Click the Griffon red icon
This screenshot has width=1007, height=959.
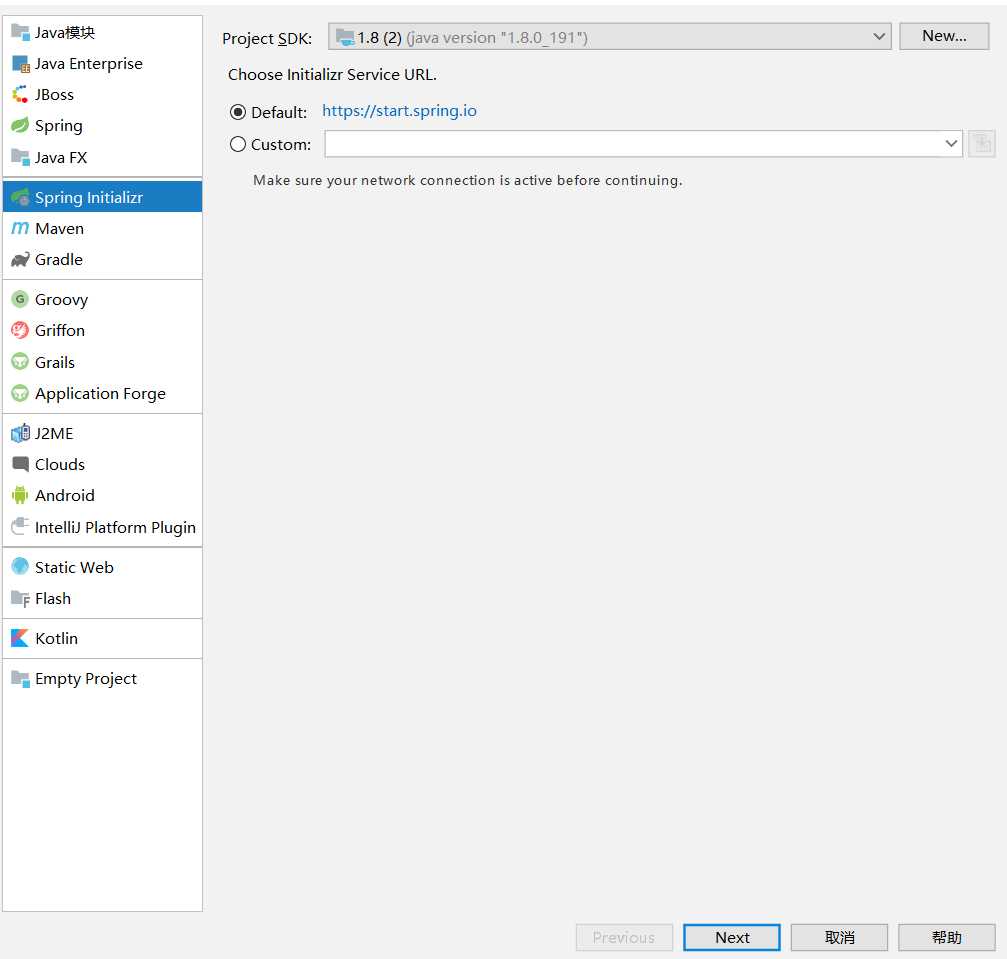[x=20, y=330]
